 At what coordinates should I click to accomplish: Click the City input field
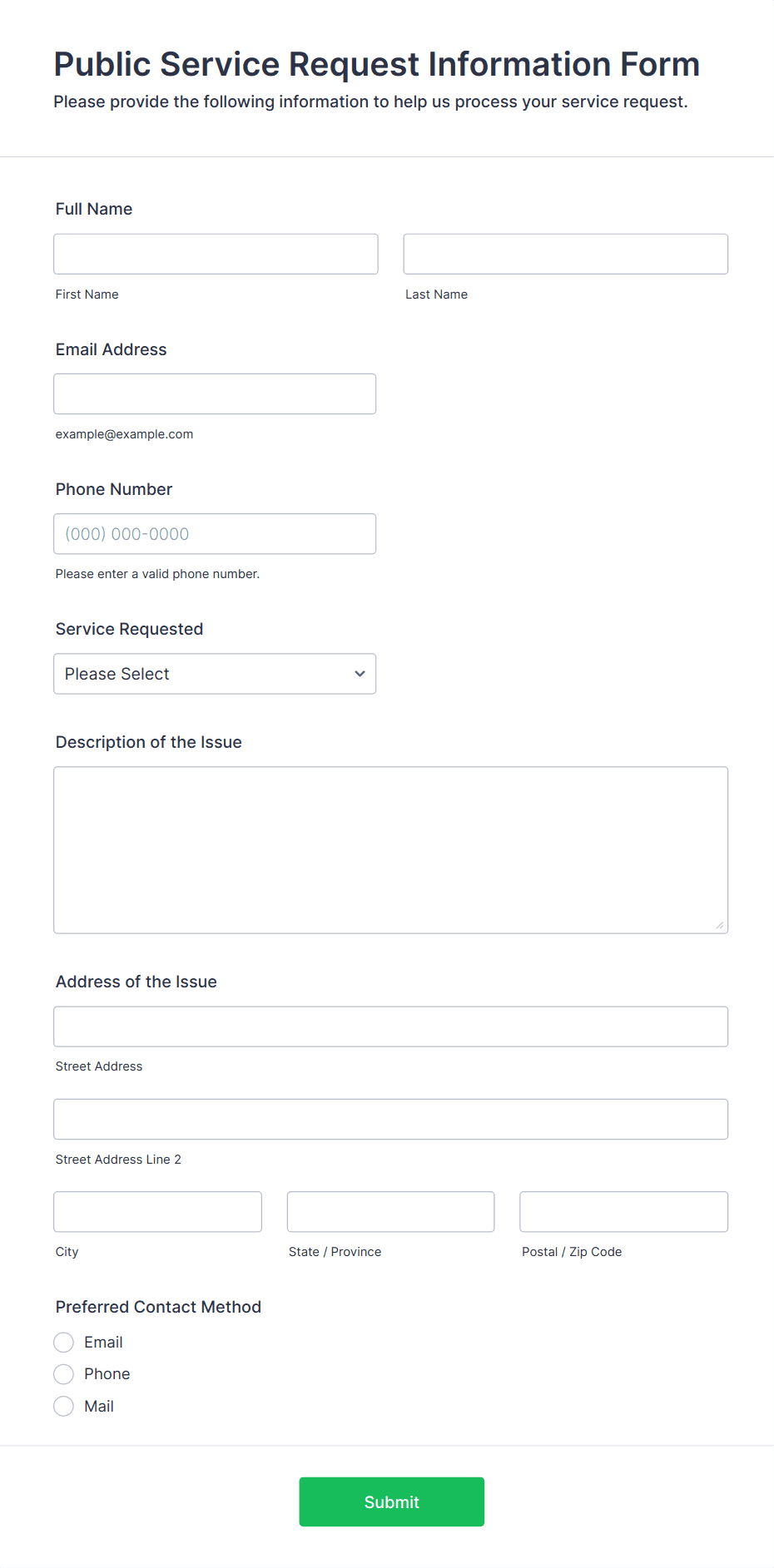(157, 1211)
